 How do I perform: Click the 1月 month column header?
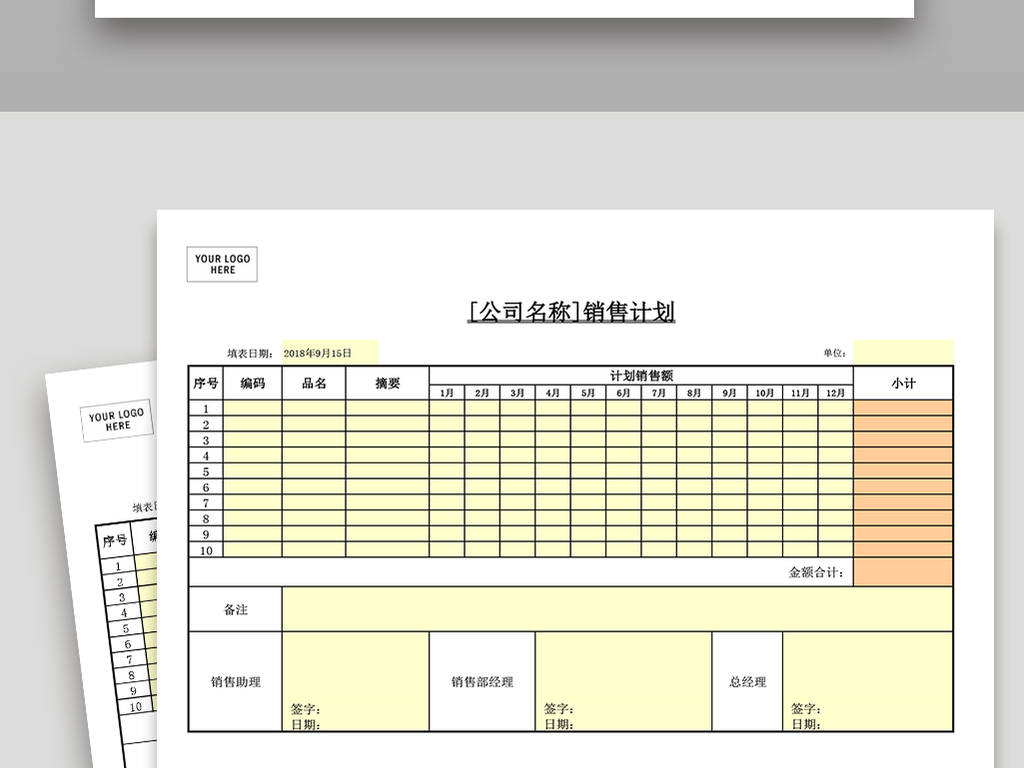point(446,393)
